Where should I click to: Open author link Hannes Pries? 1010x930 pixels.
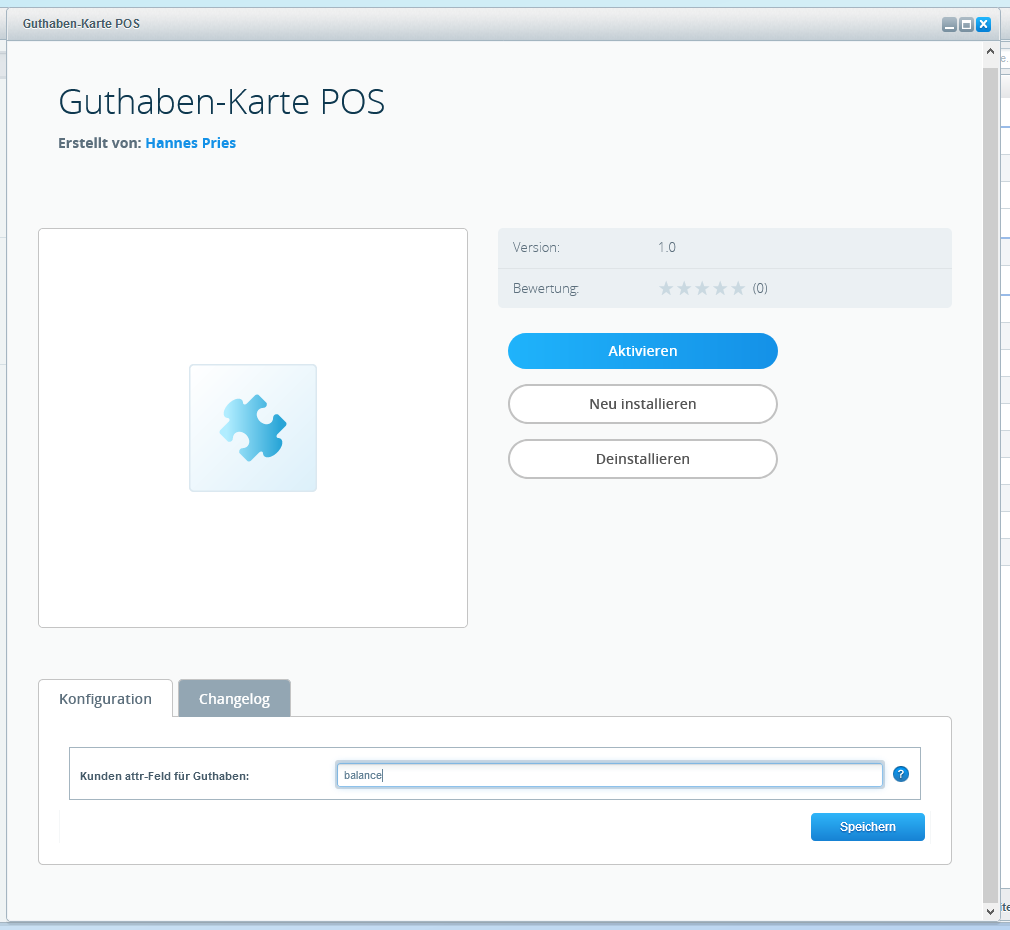(190, 143)
